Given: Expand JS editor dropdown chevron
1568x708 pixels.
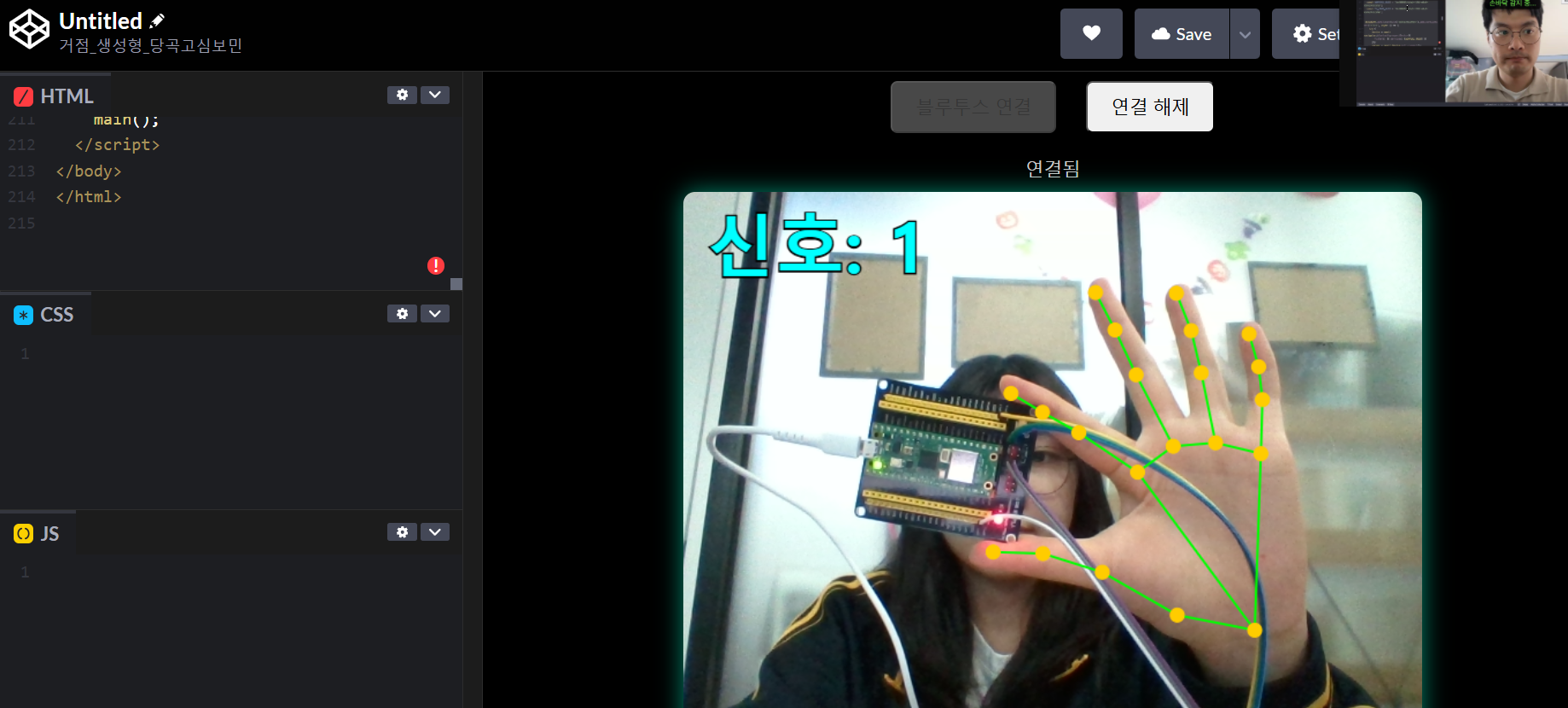Looking at the screenshot, I should click(435, 532).
